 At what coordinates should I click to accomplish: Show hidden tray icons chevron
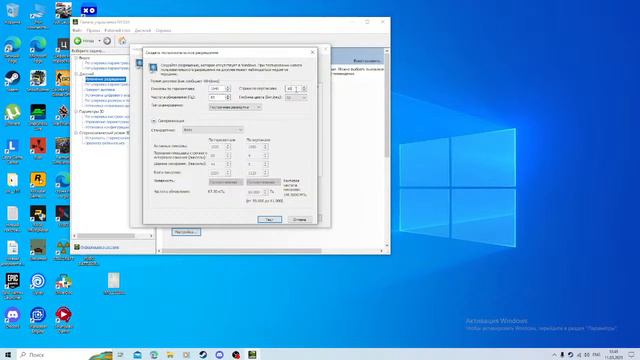(x=554, y=355)
